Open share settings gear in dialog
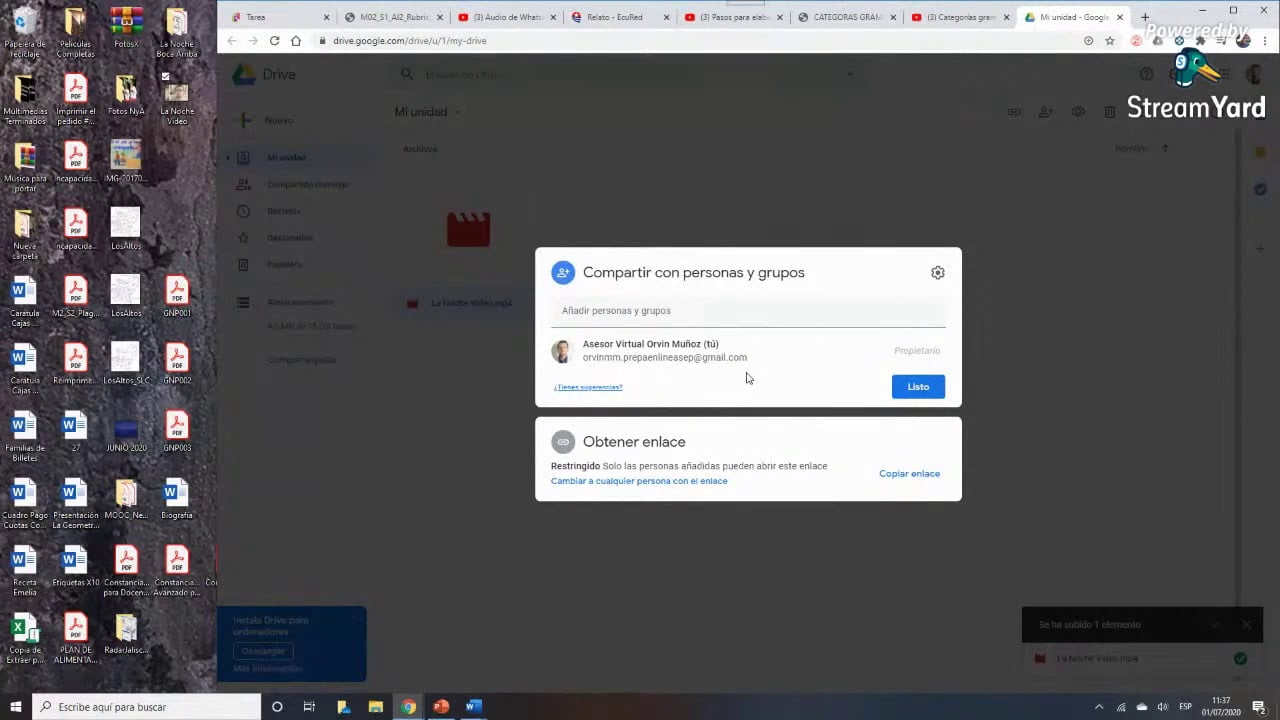The height and width of the screenshot is (720, 1280). [x=937, y=272]
